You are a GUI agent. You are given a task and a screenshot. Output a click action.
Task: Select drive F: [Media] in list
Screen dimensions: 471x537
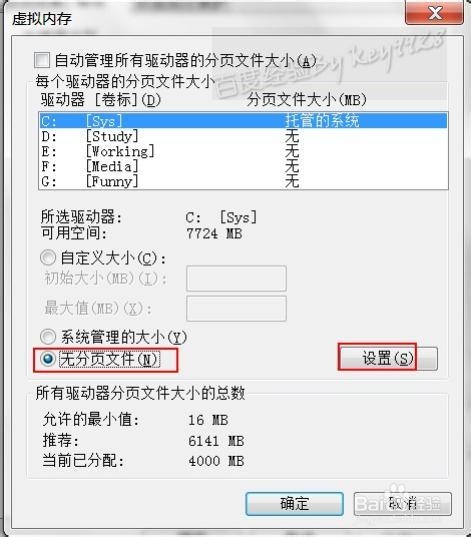click(x=243, y=166)
